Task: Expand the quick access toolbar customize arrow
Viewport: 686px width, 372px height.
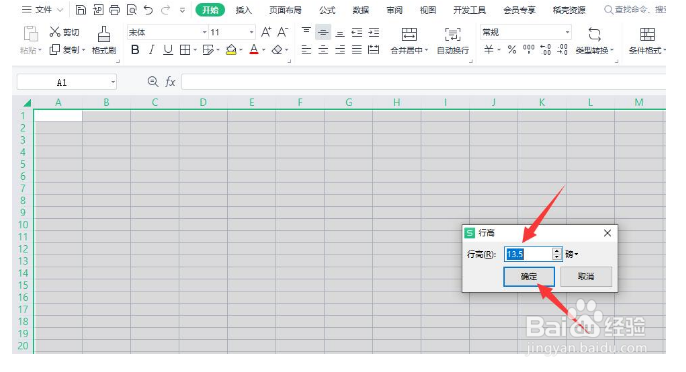Action: coord(182,10)
